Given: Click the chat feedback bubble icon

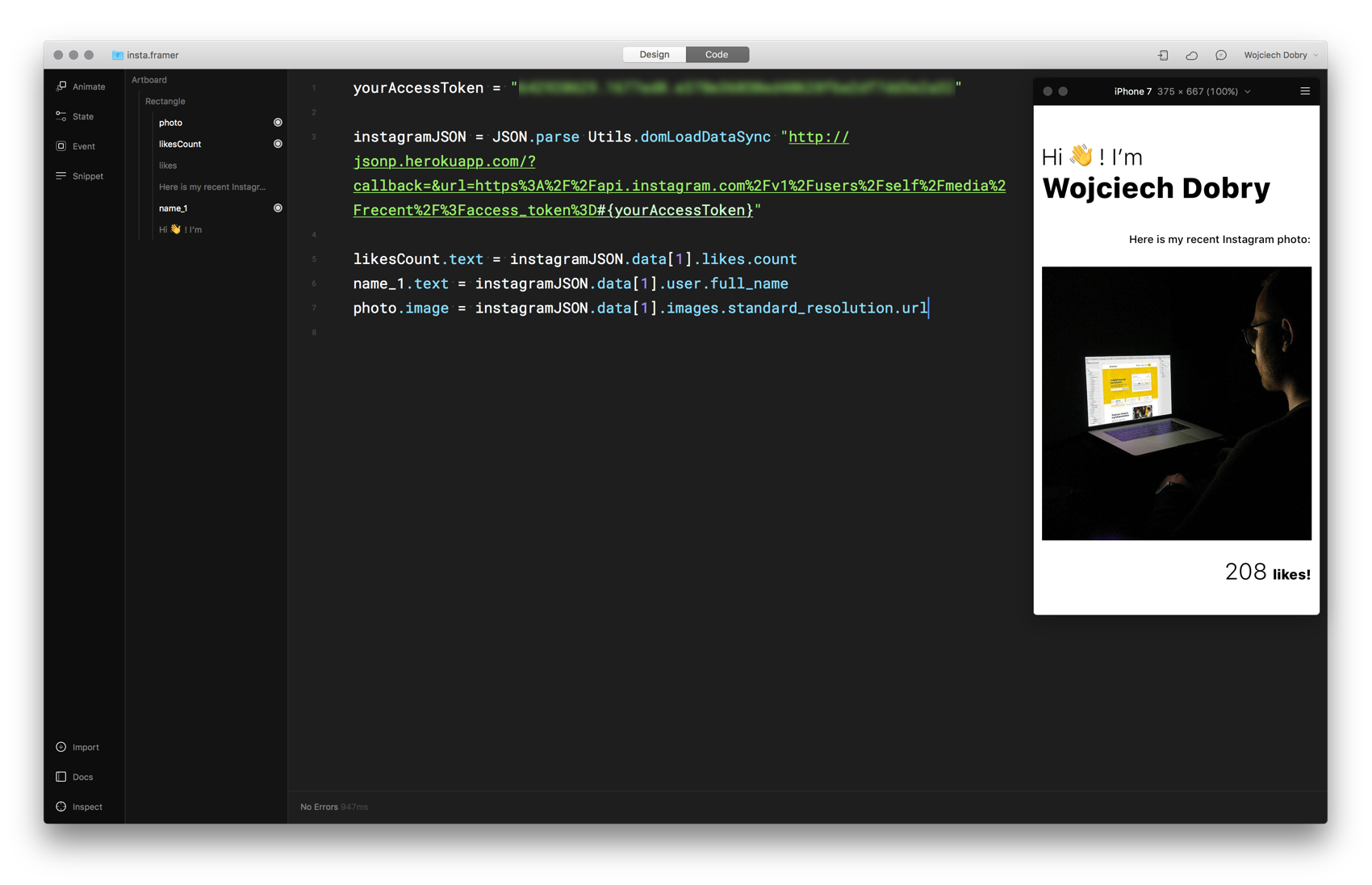Looking at the screenshot, I should (1221, 55).
